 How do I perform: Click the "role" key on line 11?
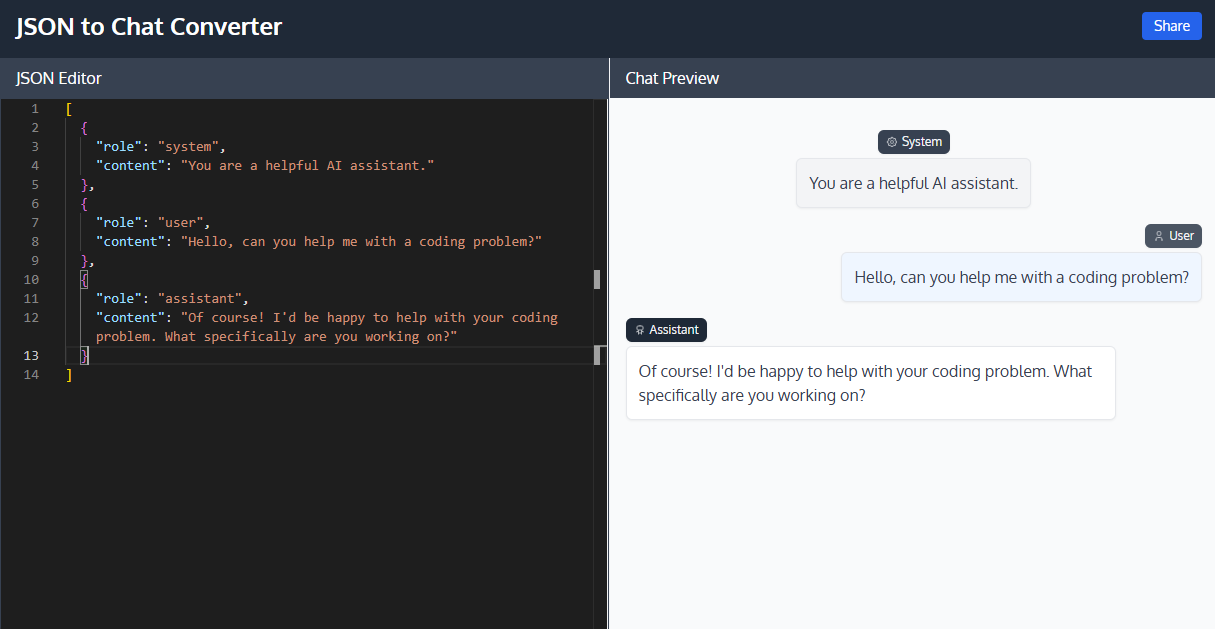tap(119, 298)
